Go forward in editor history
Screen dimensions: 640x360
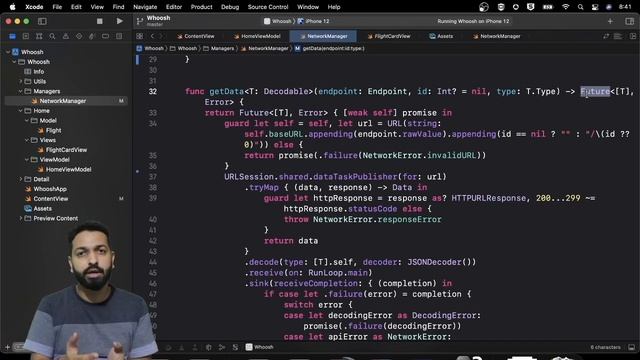[x=161, y=36]
